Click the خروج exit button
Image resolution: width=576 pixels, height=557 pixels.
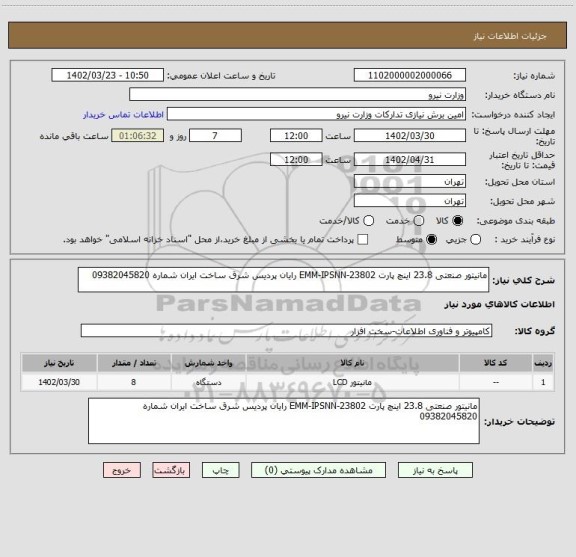tap(122, 470)
